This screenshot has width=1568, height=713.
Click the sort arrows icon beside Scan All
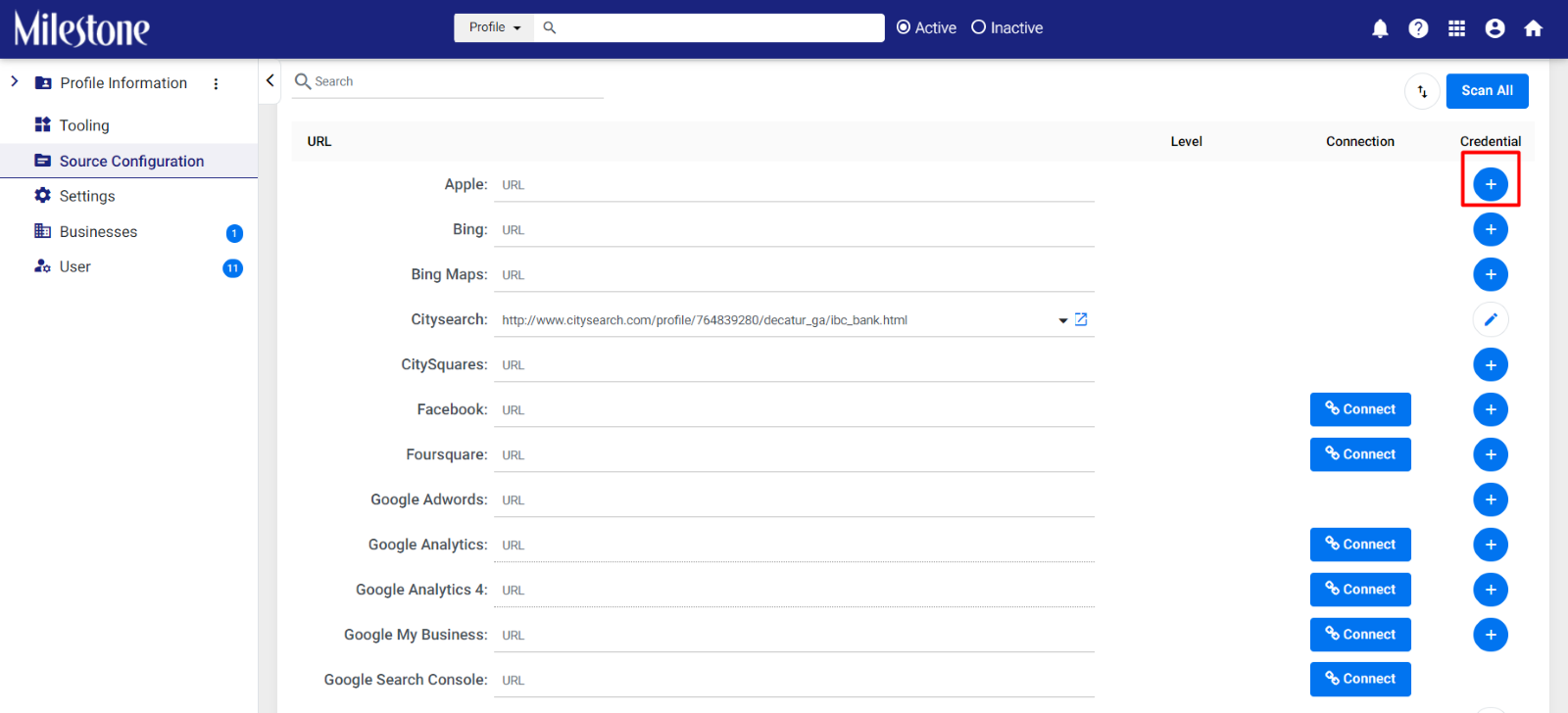click(x=1422, y=91)
